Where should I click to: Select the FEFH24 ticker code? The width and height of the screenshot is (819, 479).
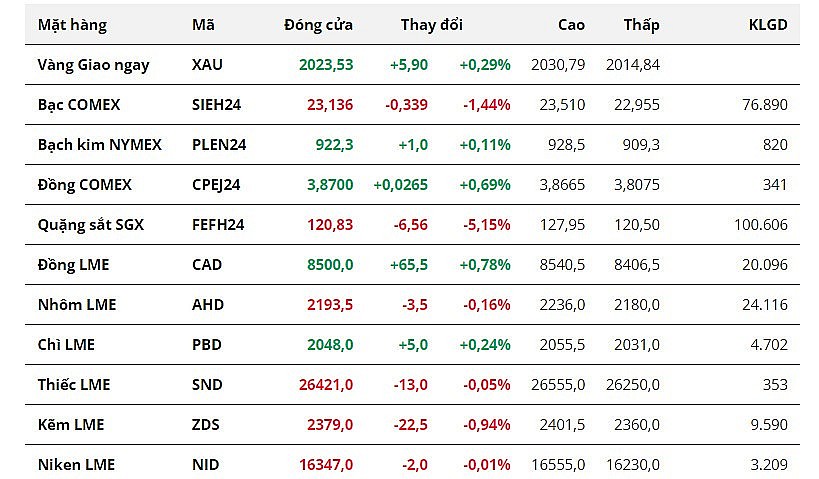[216, 225]
